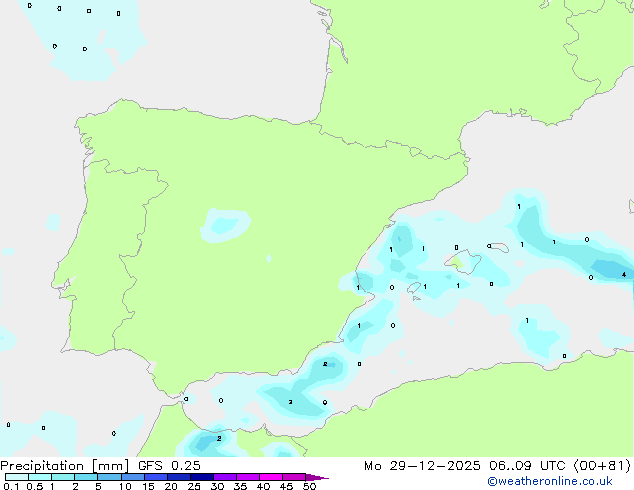Pick the 10–15 mm legend color swatch

coord(133,477)
